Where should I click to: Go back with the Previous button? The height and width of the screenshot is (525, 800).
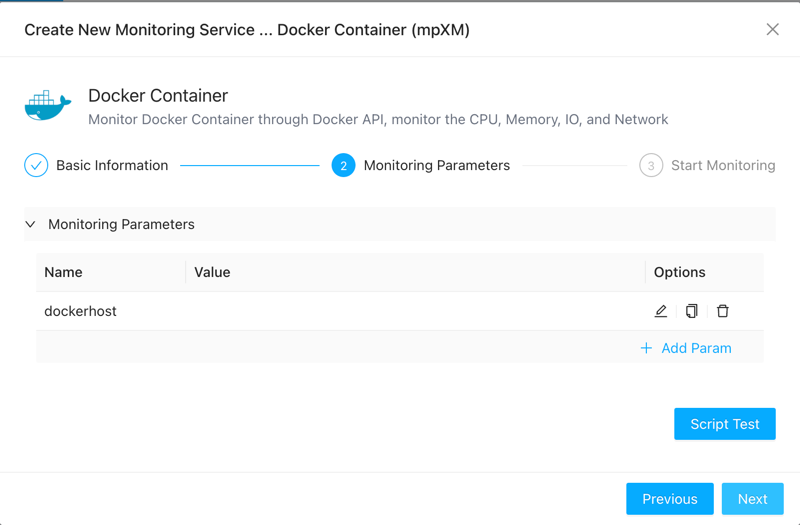(x=669, y=499)
